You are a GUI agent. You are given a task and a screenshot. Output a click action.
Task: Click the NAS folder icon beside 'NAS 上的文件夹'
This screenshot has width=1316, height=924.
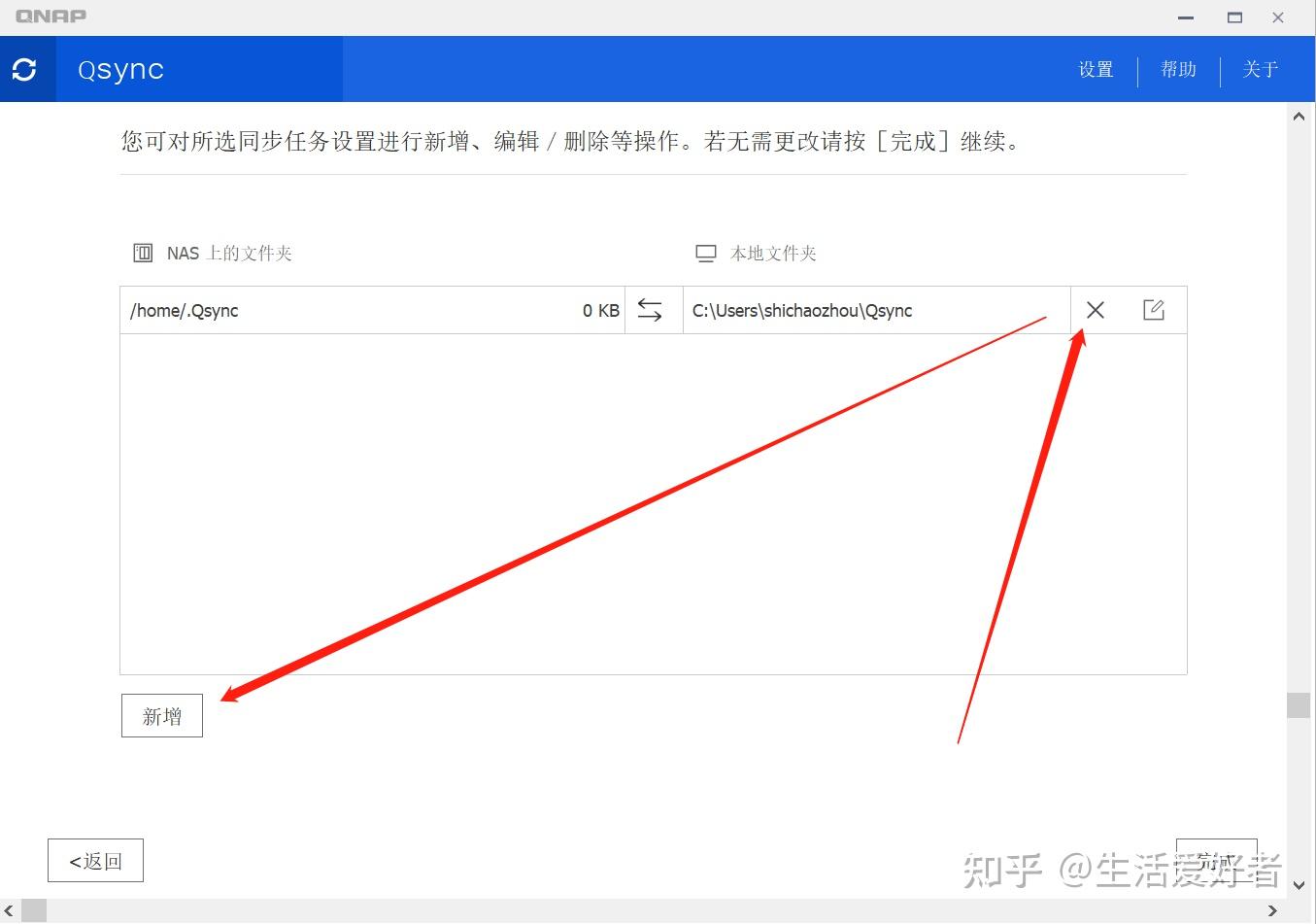(x=143, y=253)
